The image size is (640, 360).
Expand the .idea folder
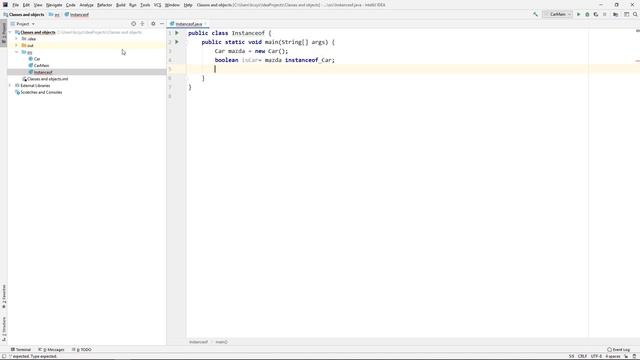pos(17,39)
